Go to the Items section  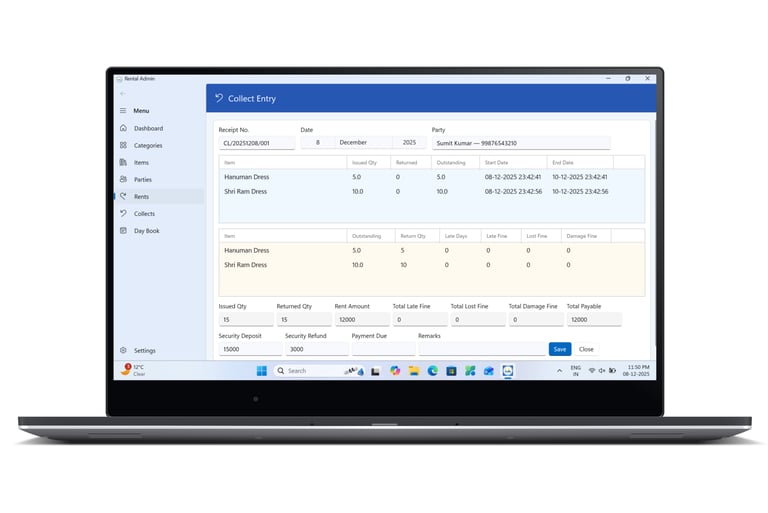click(x=141, y=163)
